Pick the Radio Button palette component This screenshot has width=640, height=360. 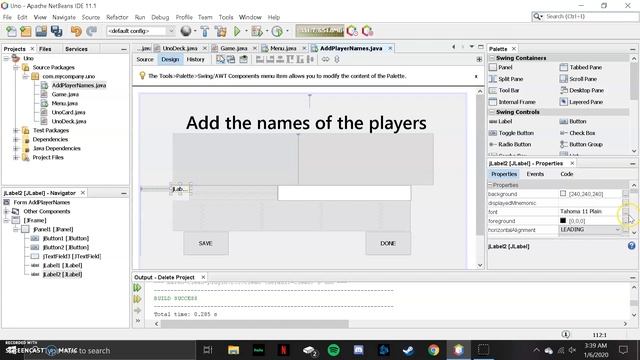click(510, 144)
